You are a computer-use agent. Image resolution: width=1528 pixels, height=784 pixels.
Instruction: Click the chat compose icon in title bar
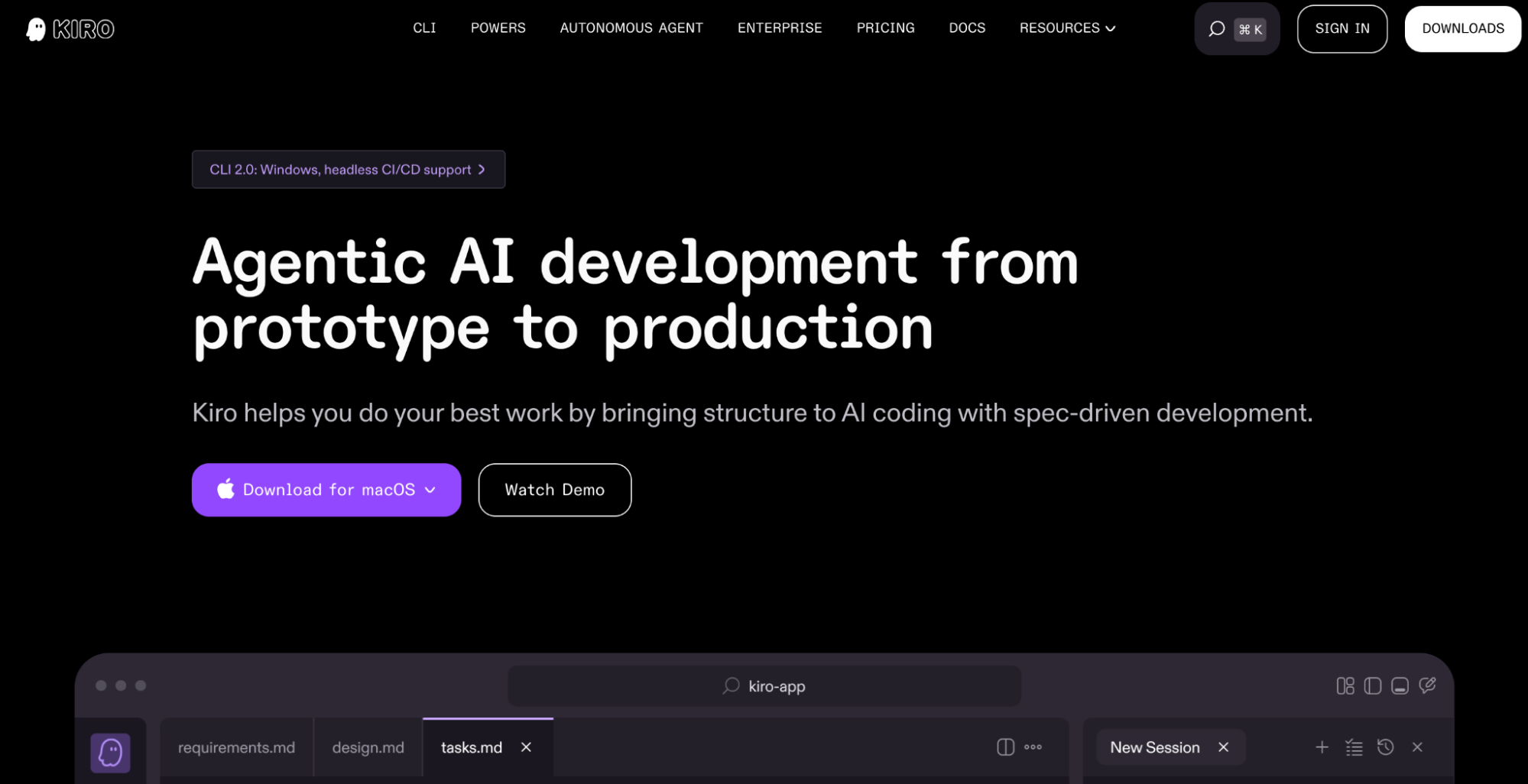[1427, 685]
